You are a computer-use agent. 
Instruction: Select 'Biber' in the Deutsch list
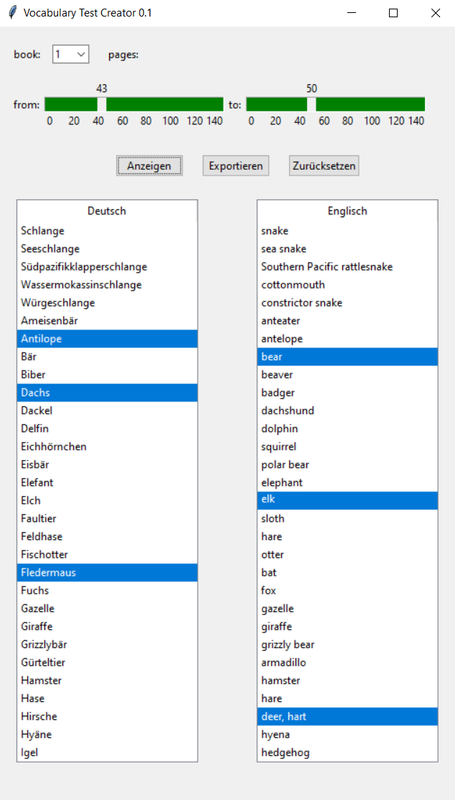click(107, 374)
